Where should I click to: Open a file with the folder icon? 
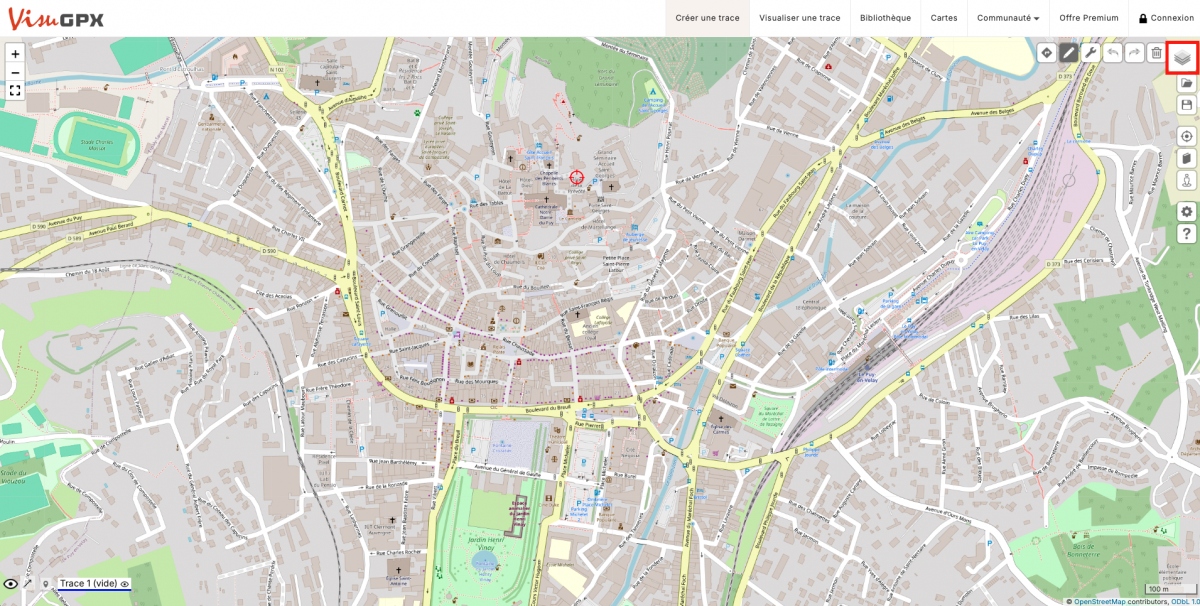coord(1187,84)
